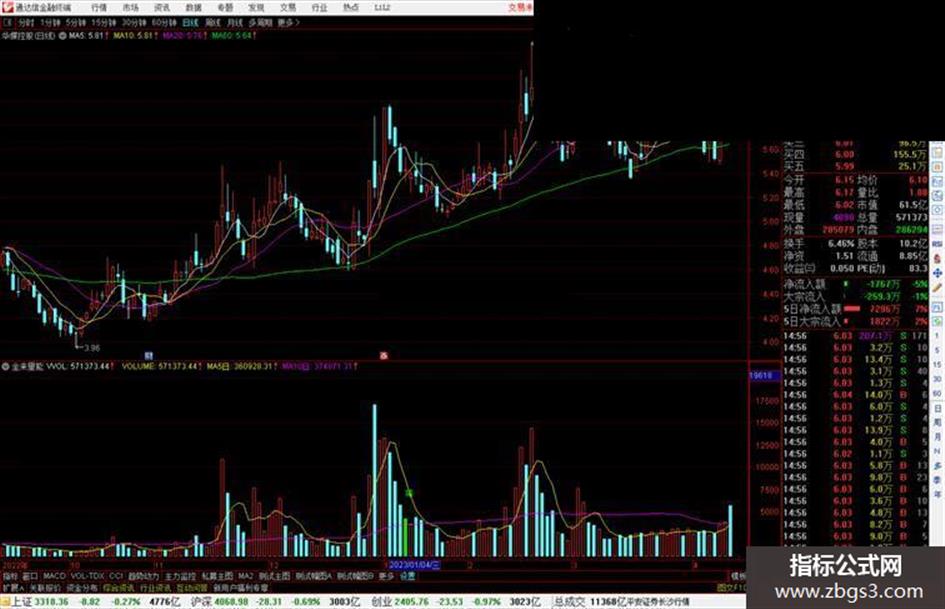
Task: Select the 趋势动力 indicator tab
Action: point(143,576)
